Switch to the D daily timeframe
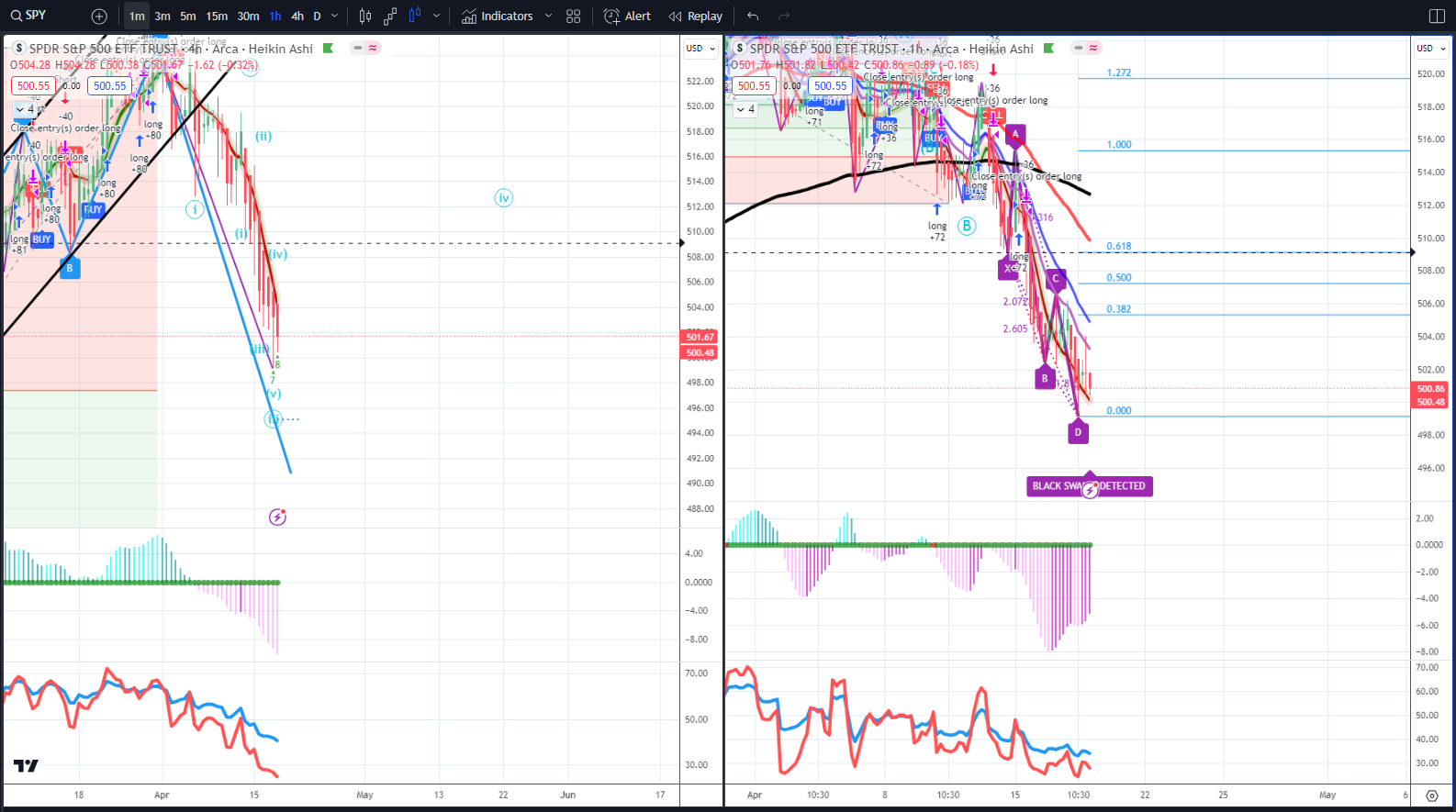This screenshot has width=1456, height=812. [x=318, y=16]
